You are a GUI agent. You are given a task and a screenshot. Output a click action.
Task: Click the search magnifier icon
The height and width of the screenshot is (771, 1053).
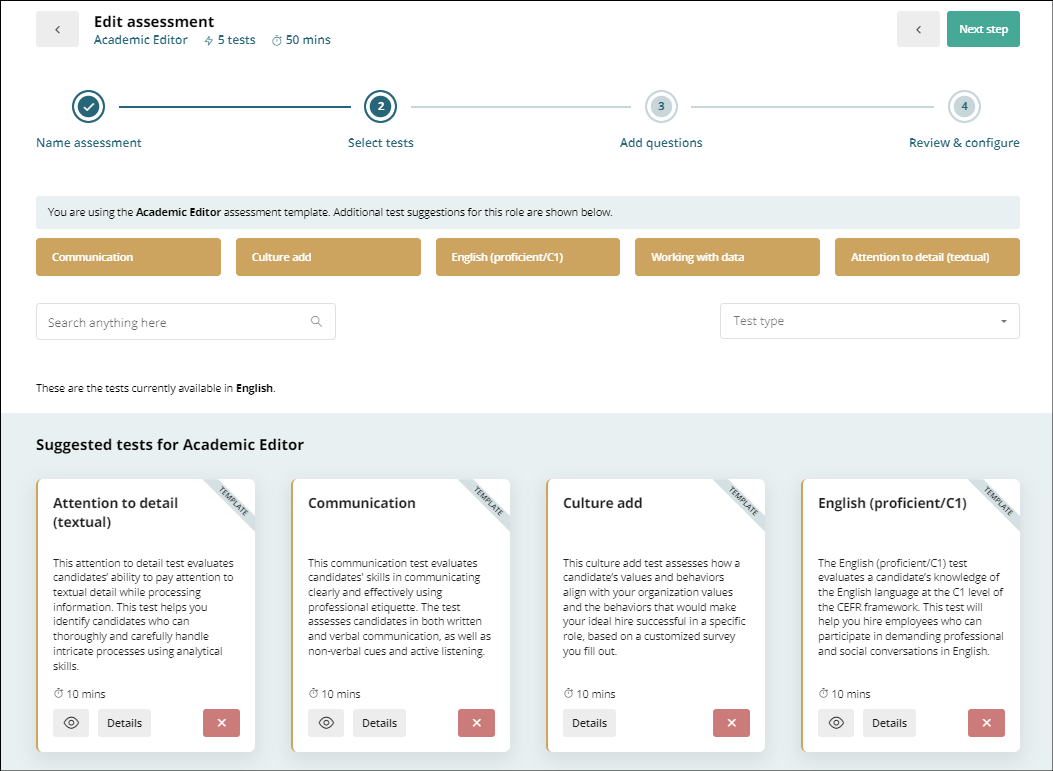coord(316,321)
